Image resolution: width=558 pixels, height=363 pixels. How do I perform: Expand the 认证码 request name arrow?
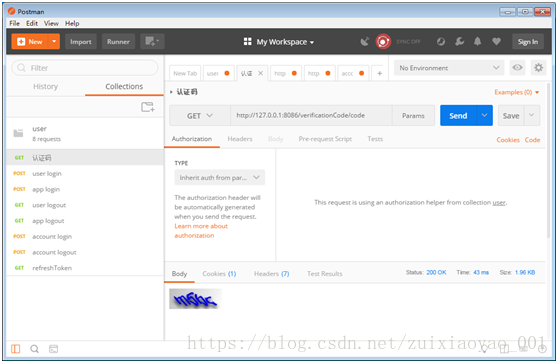171,92
